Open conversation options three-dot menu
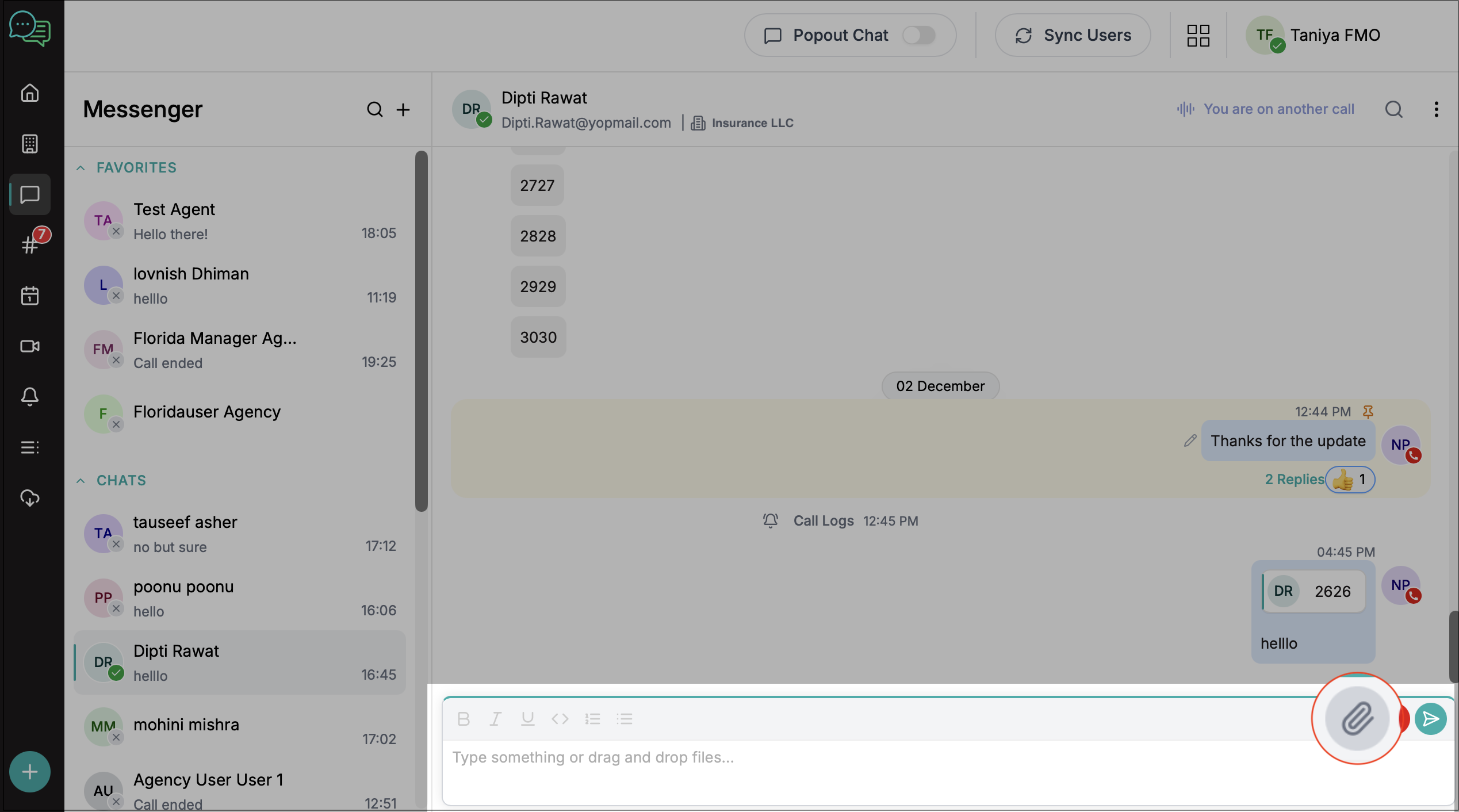1459x812 pixels. 1436,109
